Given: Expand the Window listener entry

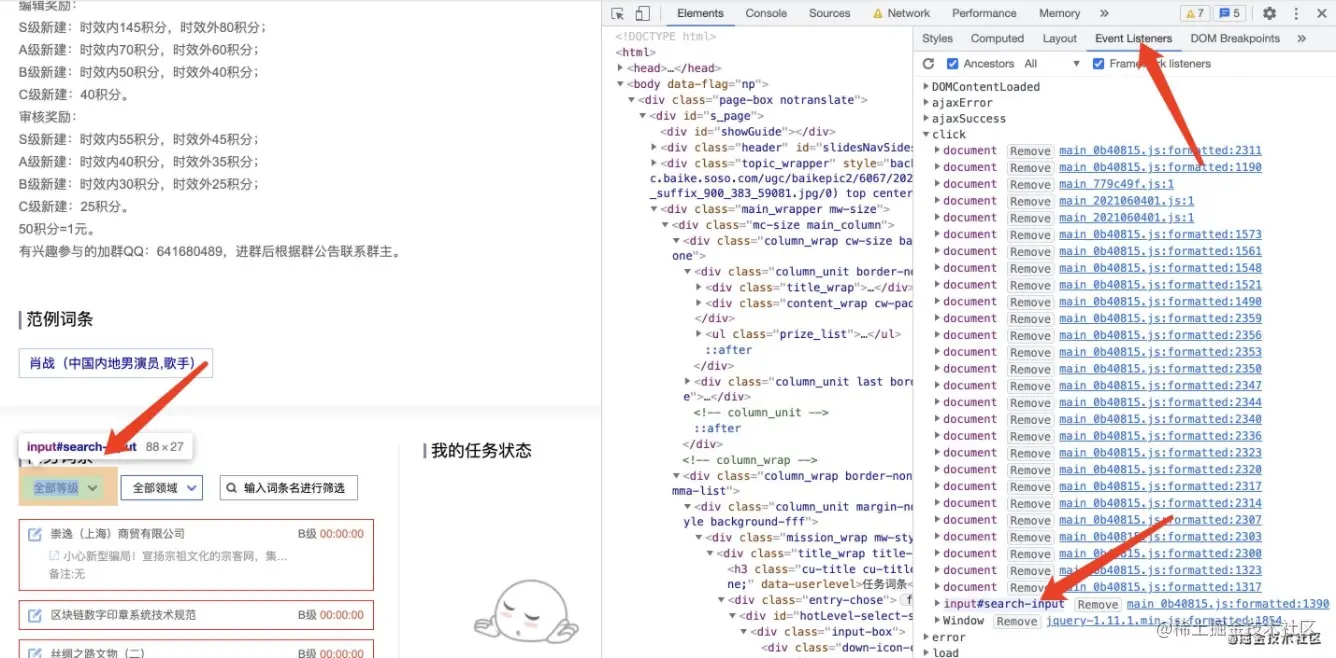Looking at the screenshot, I should (937, 620).
